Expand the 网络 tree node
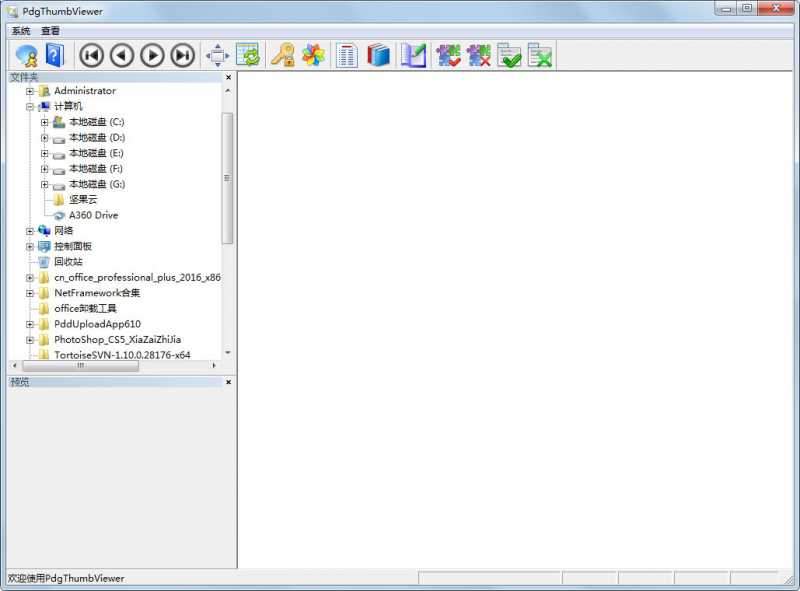Screen dimensions: 800x591 pos(29,230)
